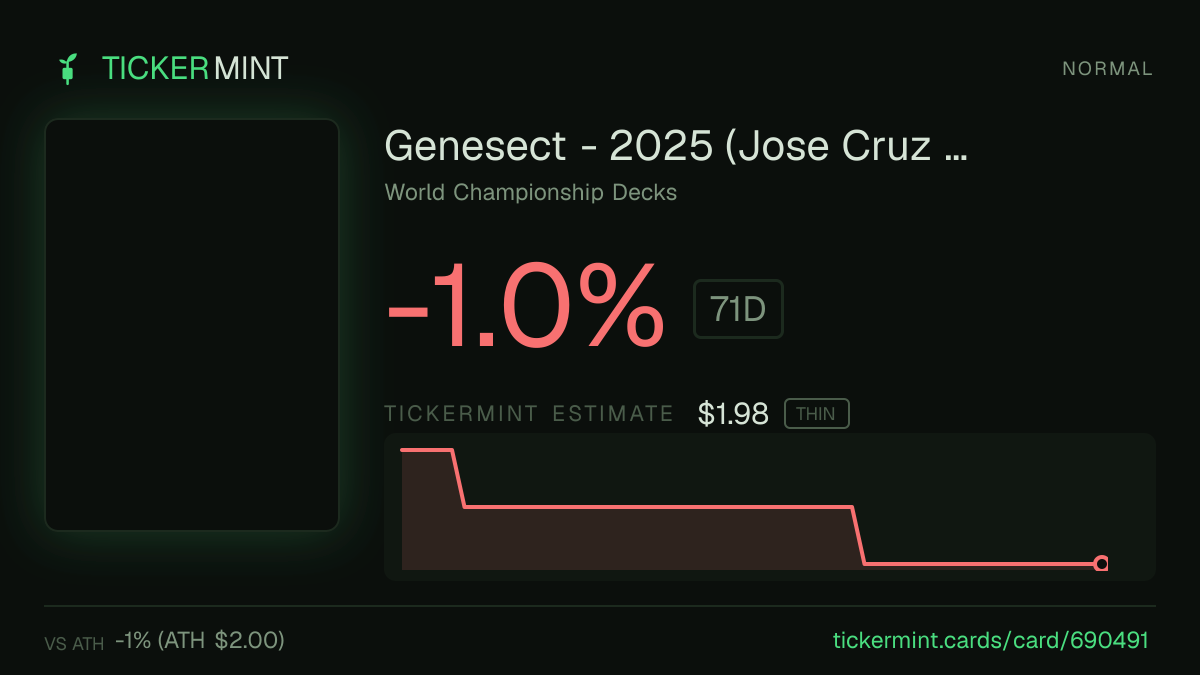Screen dimensions: 1200x675
Task: Click the THIN liquidity badge
Action: (816, 414)
